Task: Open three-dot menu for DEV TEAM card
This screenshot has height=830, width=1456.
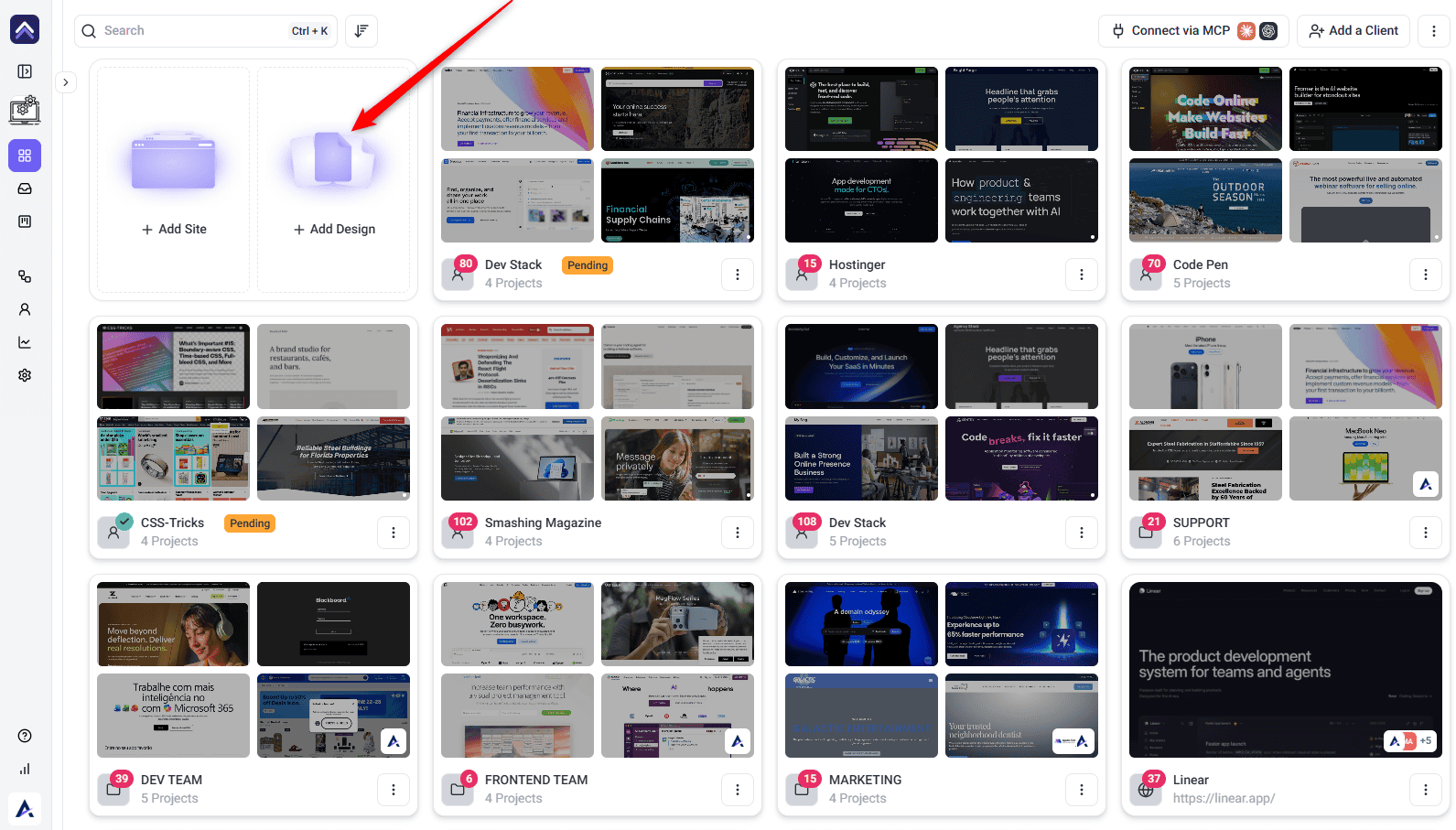Action: click(x=394, y=790)
